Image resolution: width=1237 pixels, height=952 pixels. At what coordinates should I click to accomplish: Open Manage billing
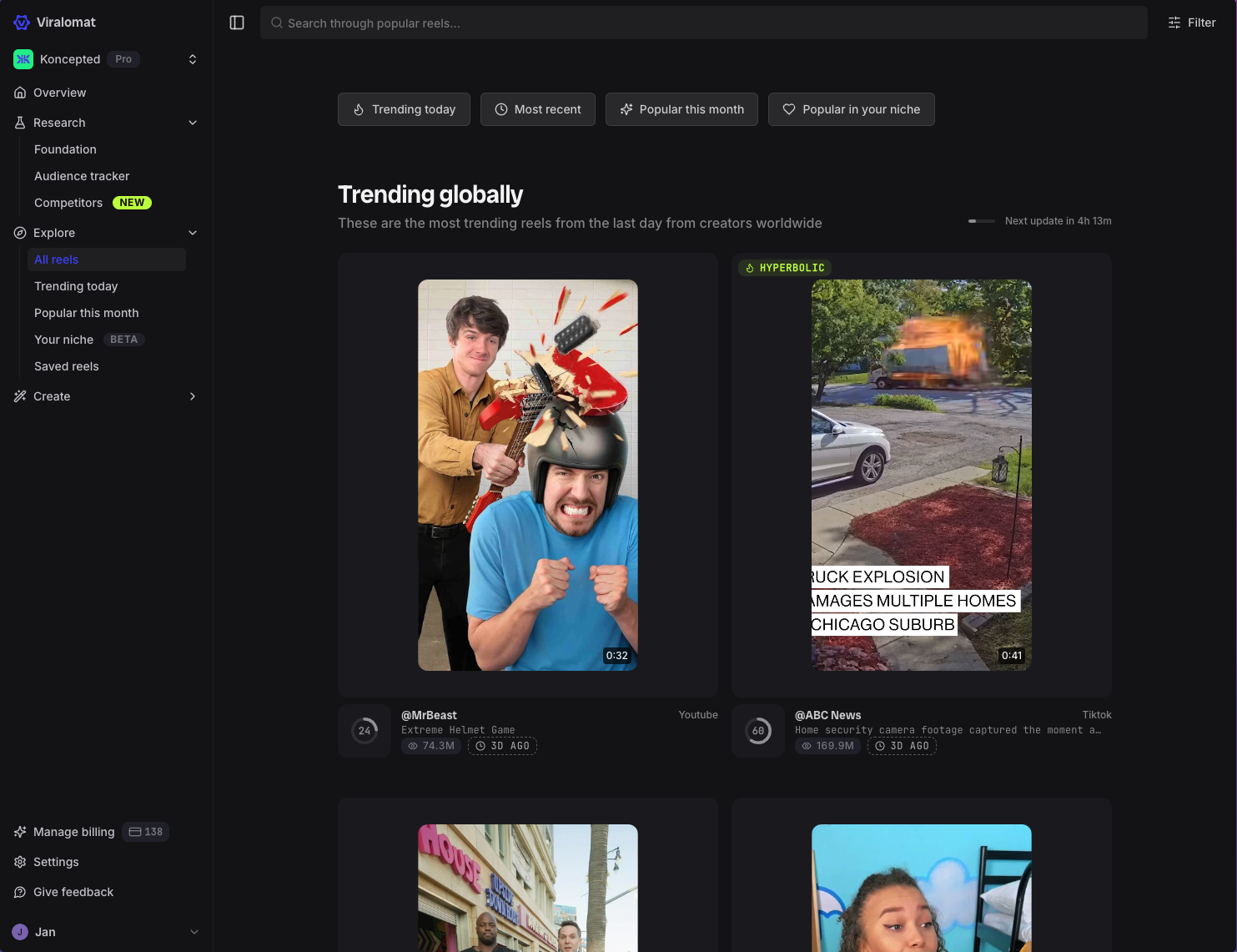pyautogui.click(x=74, y=832)
